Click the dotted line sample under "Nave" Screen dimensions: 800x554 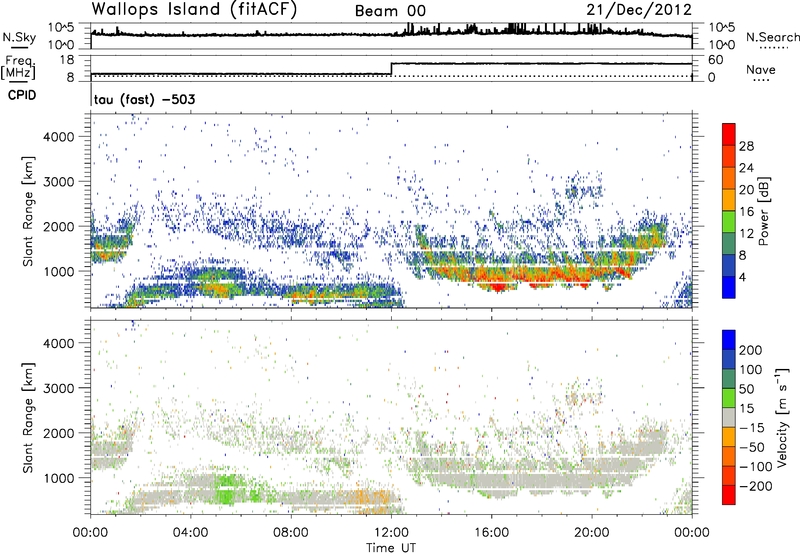(762, 81)
